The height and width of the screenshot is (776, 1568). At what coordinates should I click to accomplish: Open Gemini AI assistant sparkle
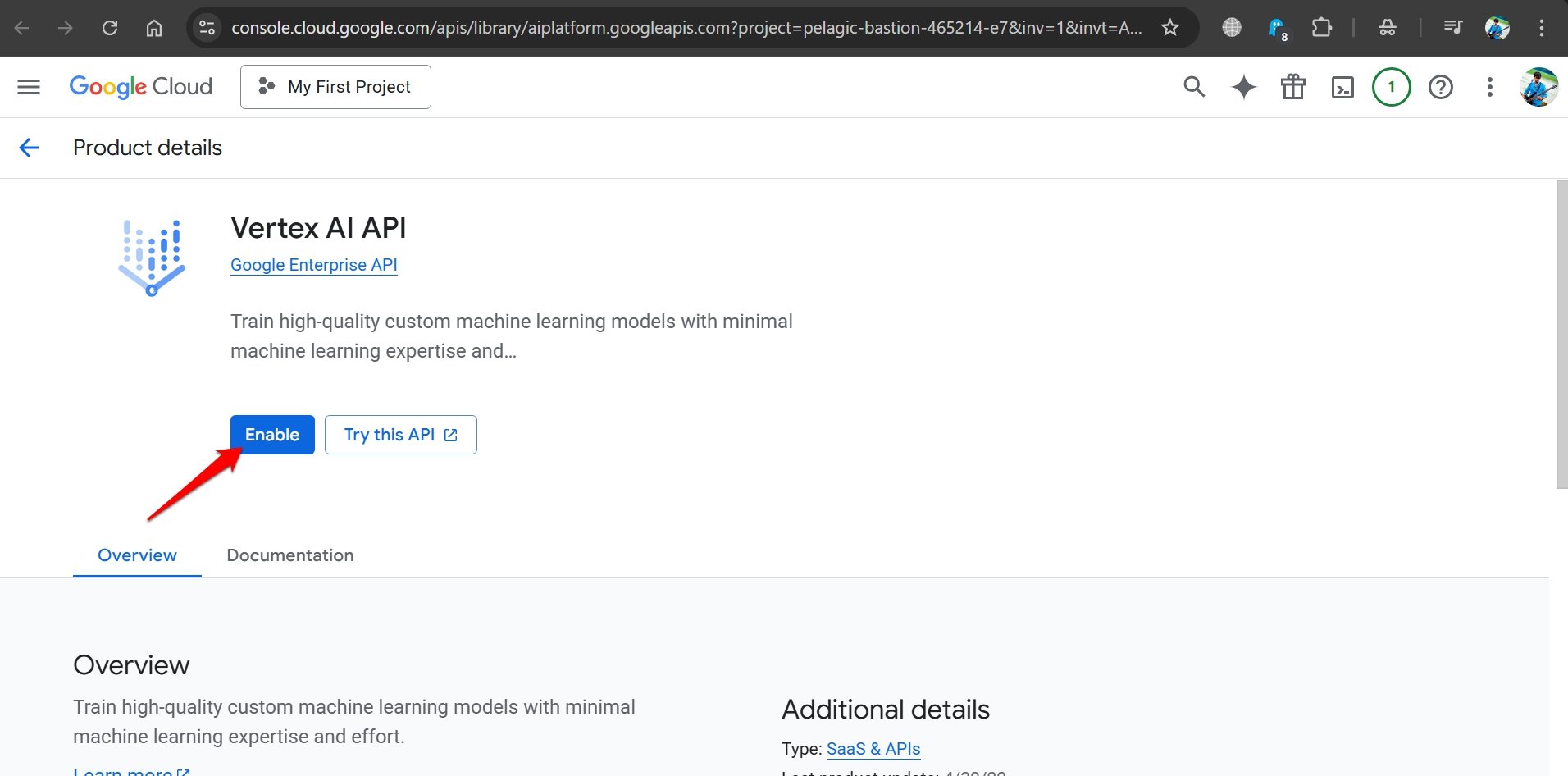point(1243,87)
